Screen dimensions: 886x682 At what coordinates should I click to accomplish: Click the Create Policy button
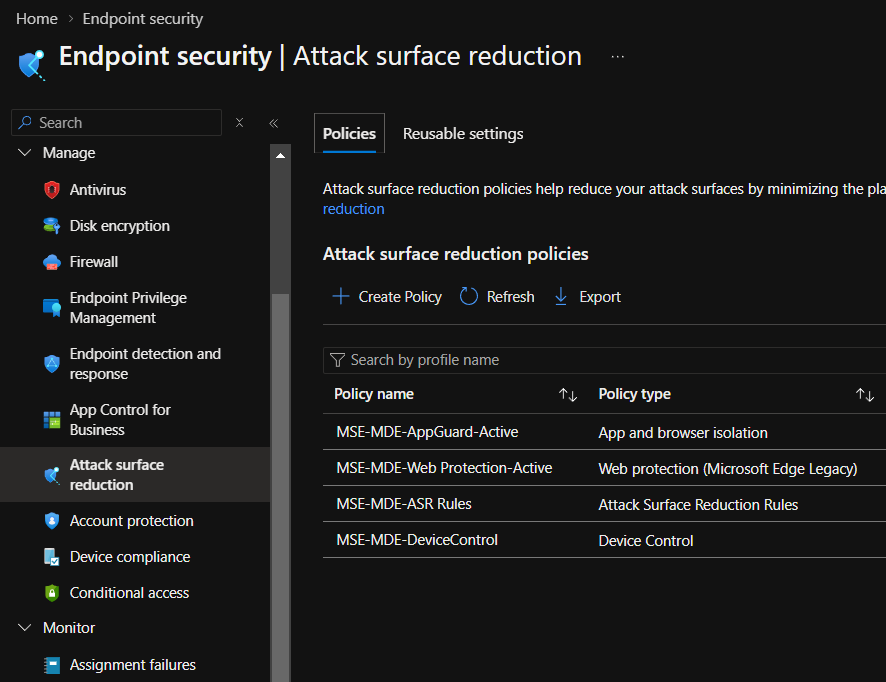pos(387,297)
